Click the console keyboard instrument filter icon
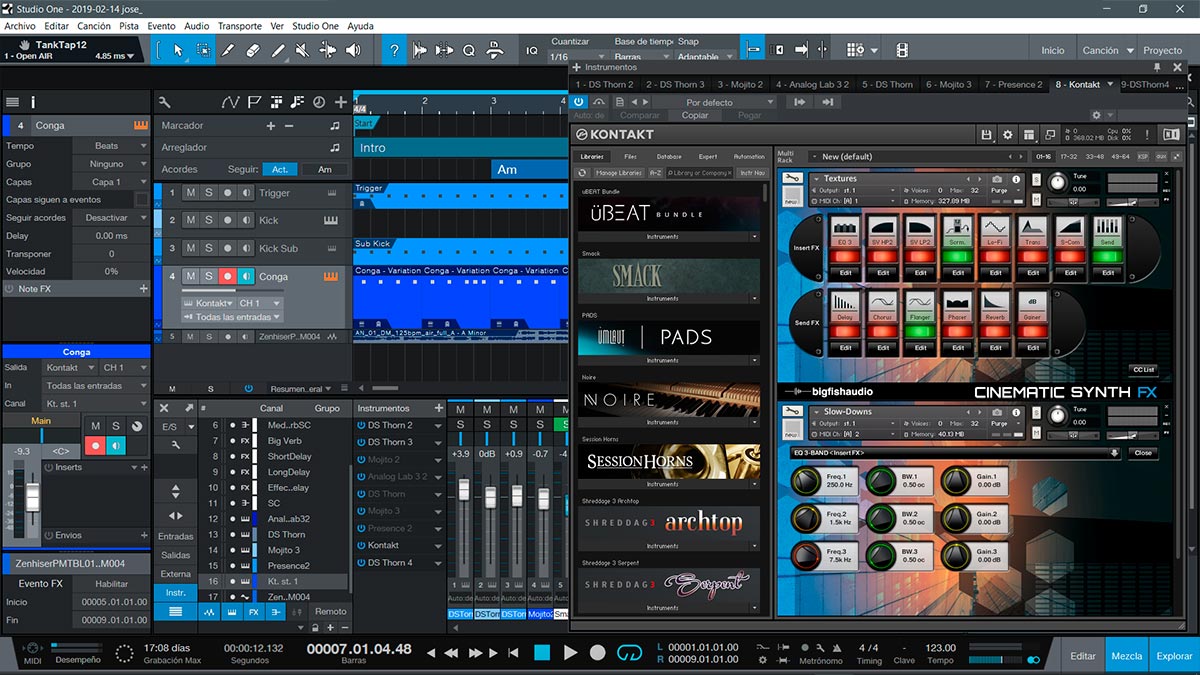Image resolution: width=1200 pixels, height=675 pixels. (232, 611)
